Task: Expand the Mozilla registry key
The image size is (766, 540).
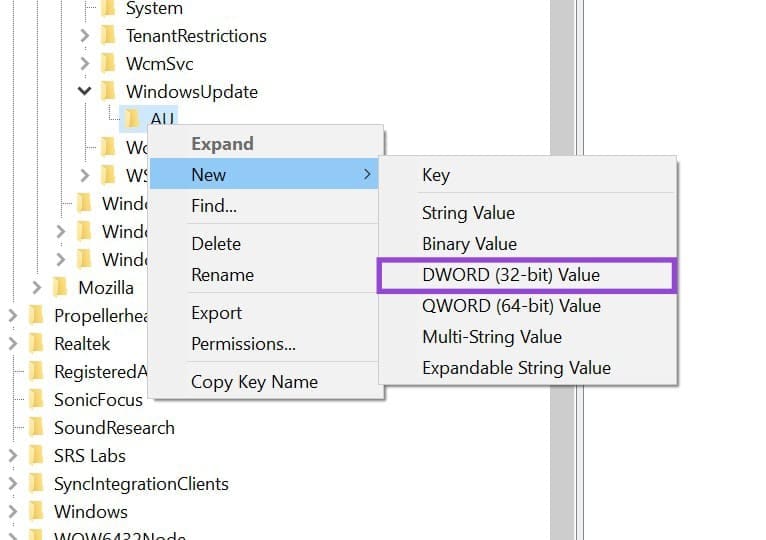Action: pos(37,288)
